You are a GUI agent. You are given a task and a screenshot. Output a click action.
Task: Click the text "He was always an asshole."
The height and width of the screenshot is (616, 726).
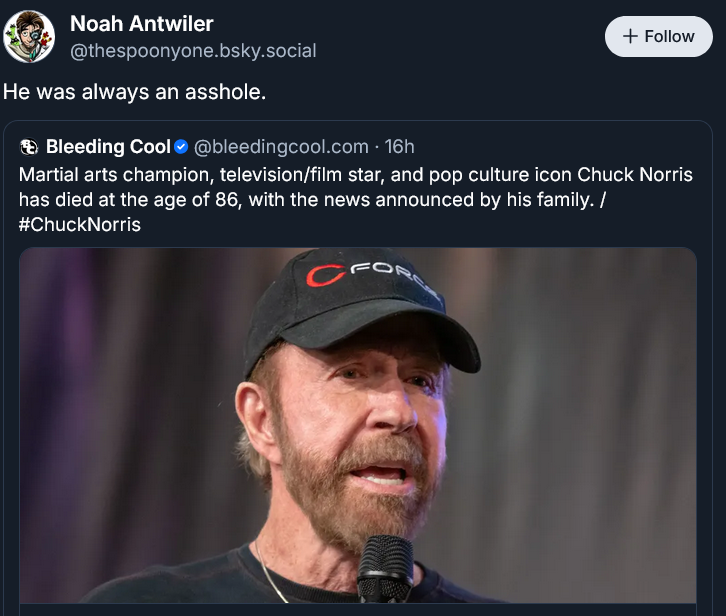point(135,91)
